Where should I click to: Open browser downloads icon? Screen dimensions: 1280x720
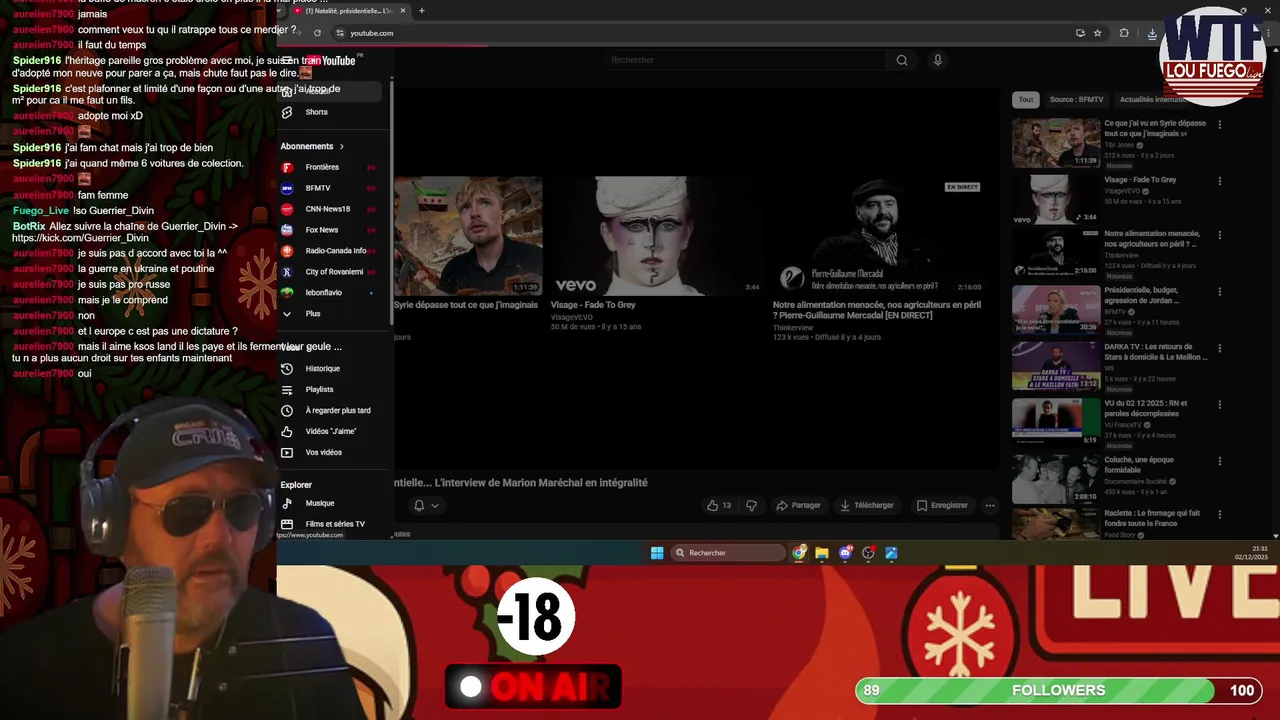(1152, 33)
